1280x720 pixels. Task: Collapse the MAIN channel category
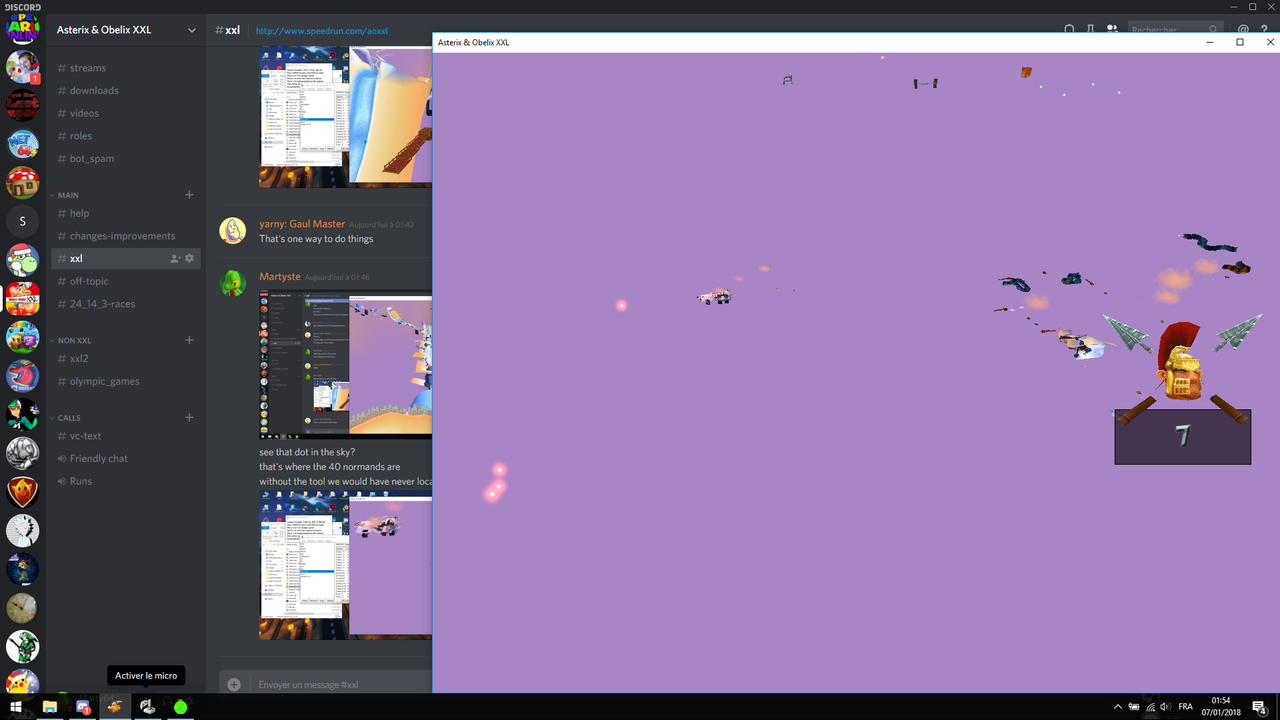68,195
